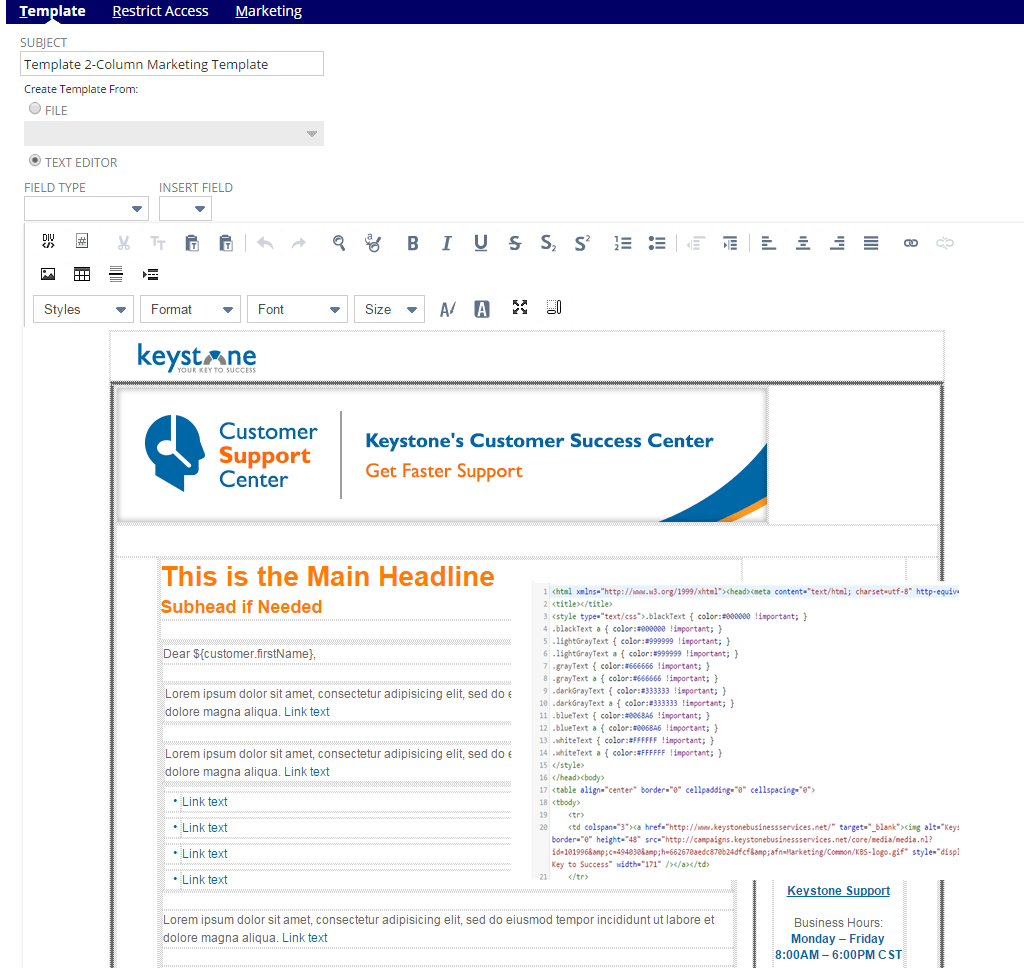Open the Styles dropdown
The image size is (1024, 968).
84,310
